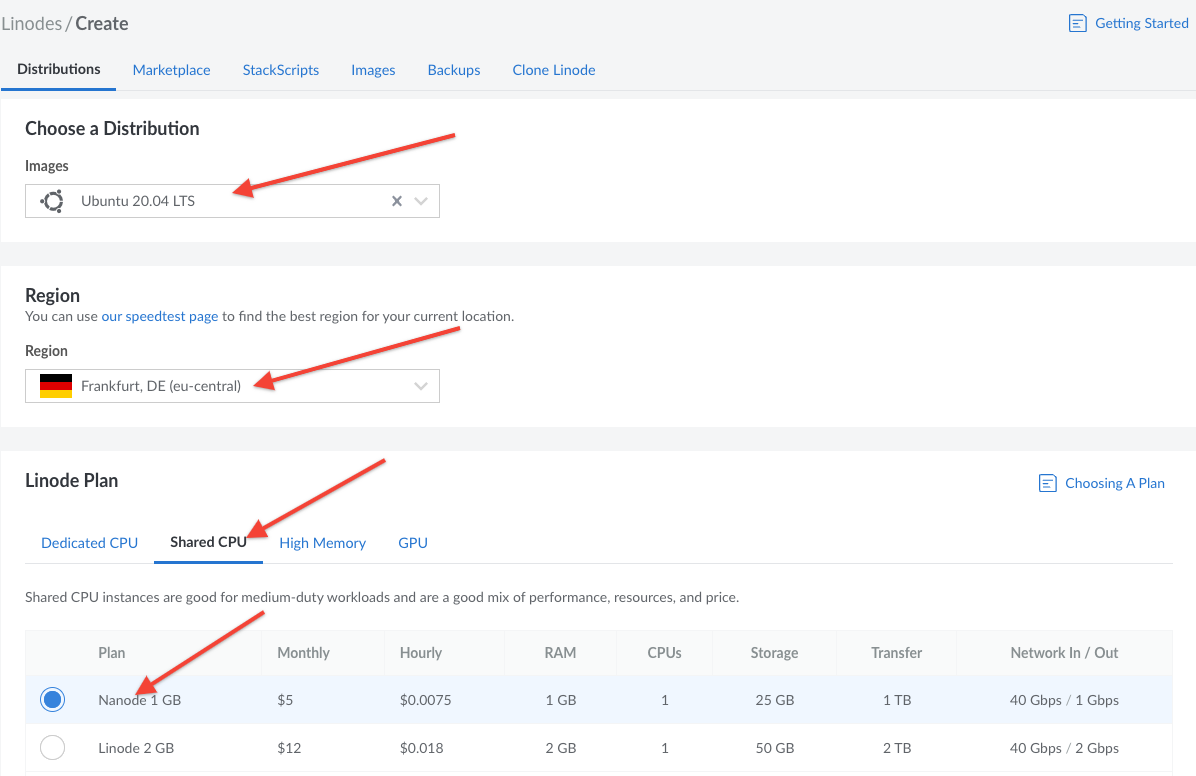
Task: Switch to High Memory plan tab
Action: (x=322, y=543)
